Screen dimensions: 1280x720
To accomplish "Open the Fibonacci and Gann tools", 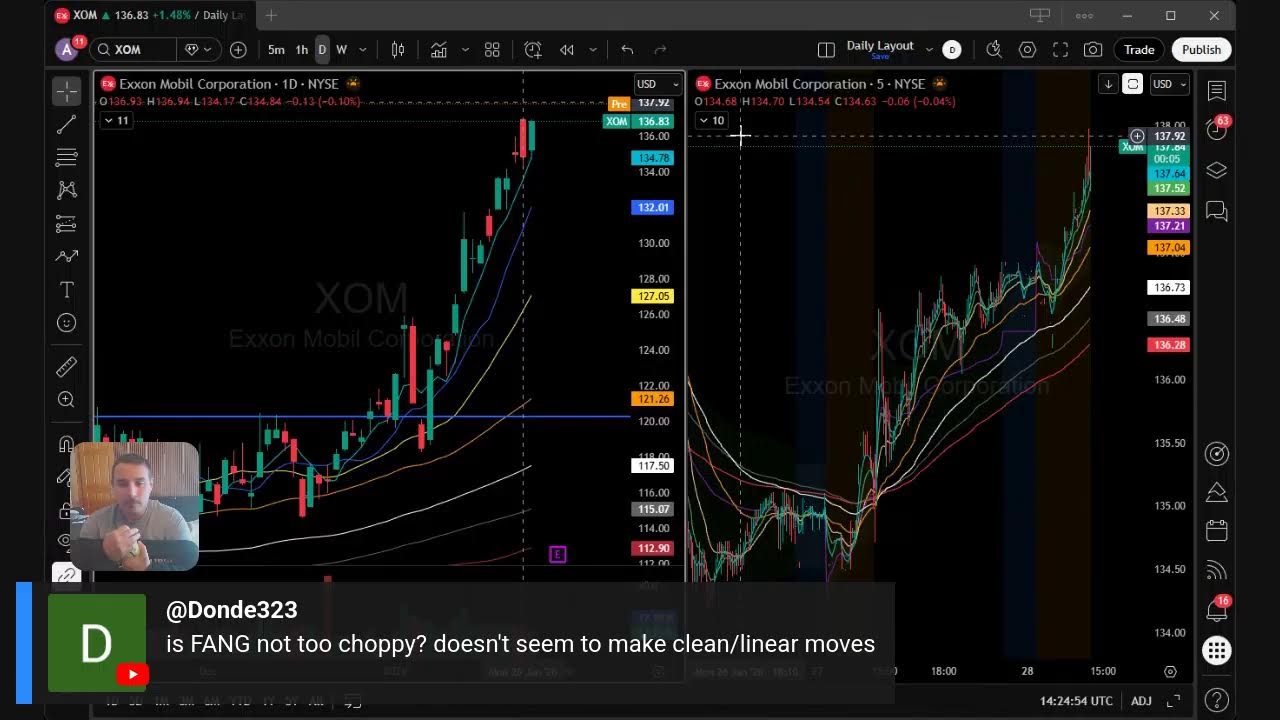I will coord(66,157).
